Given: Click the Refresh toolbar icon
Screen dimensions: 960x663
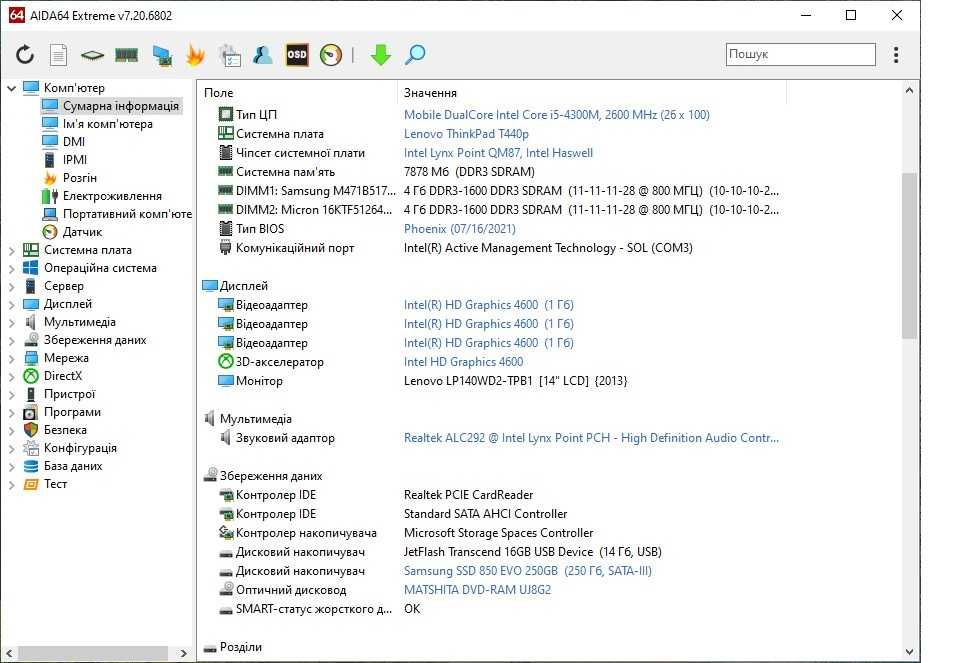Looking at the screenshot, I should click(24, 55).
